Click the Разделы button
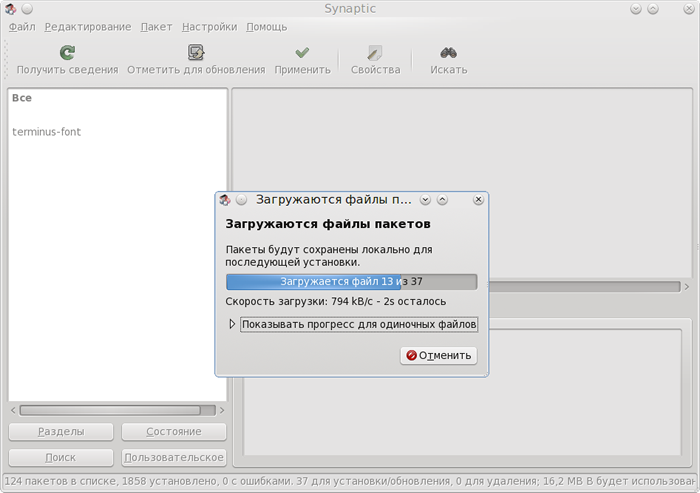Image resolution: width=700 pixels, height=493 pixels. pos(60,432)
